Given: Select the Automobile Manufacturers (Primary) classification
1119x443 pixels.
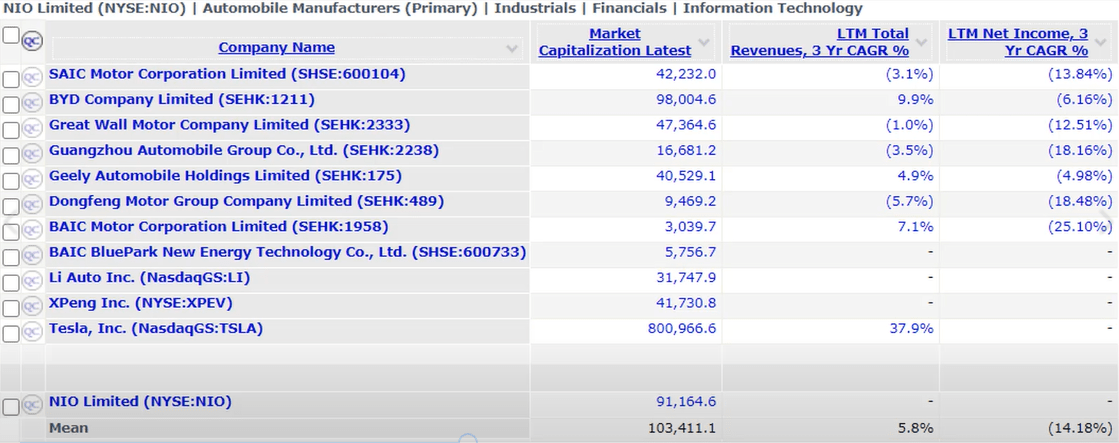Looking at the screenshot, I should coord(340,9).
